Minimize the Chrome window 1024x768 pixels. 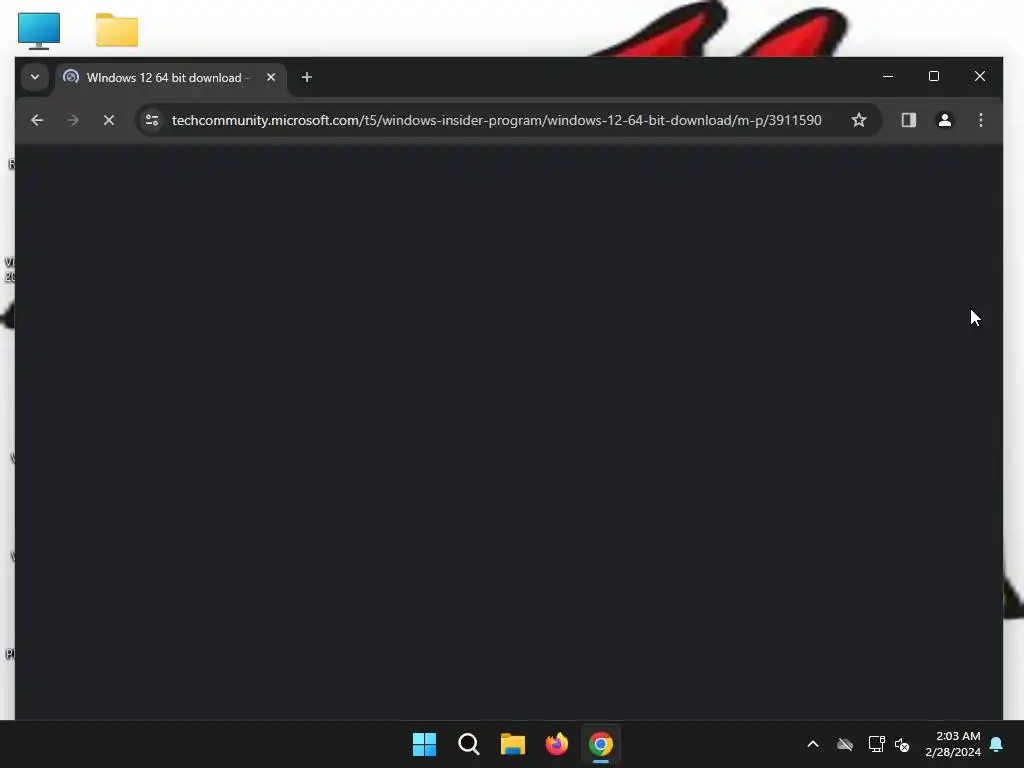pyautogui.click(x=888, y=76)
